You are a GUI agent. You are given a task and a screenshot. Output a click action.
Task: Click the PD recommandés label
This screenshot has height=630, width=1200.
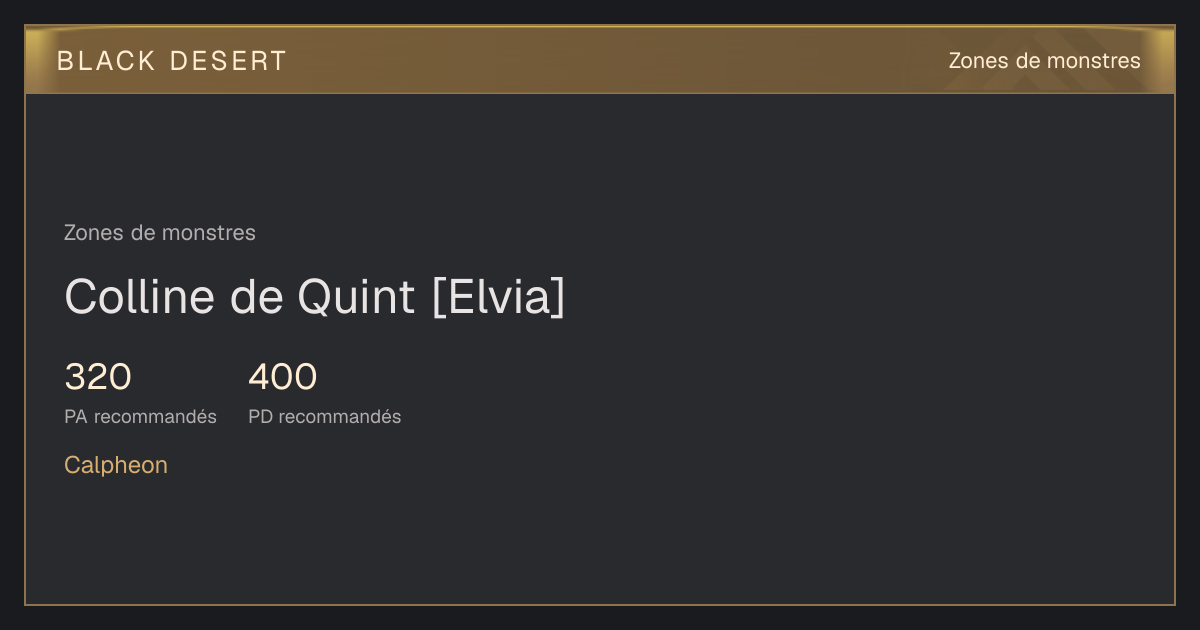[325, 417]
